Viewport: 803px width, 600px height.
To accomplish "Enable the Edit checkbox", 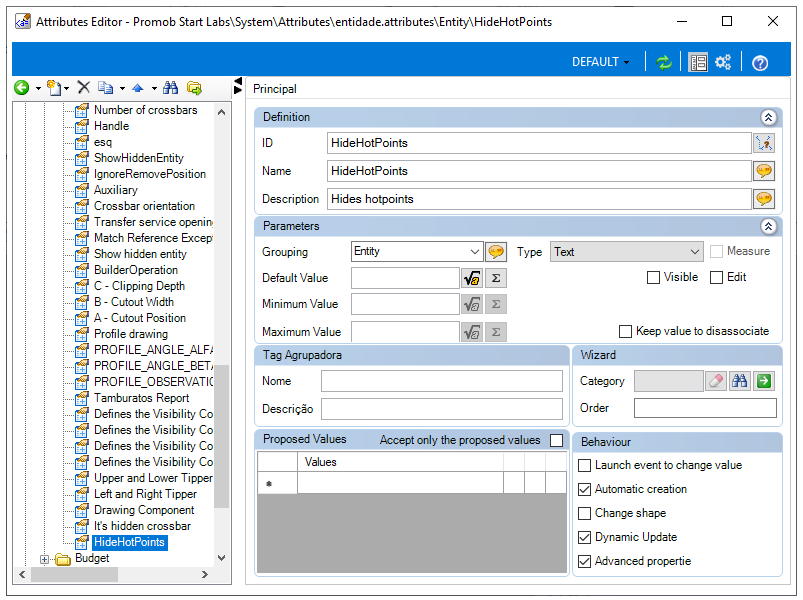I will 716,277.
